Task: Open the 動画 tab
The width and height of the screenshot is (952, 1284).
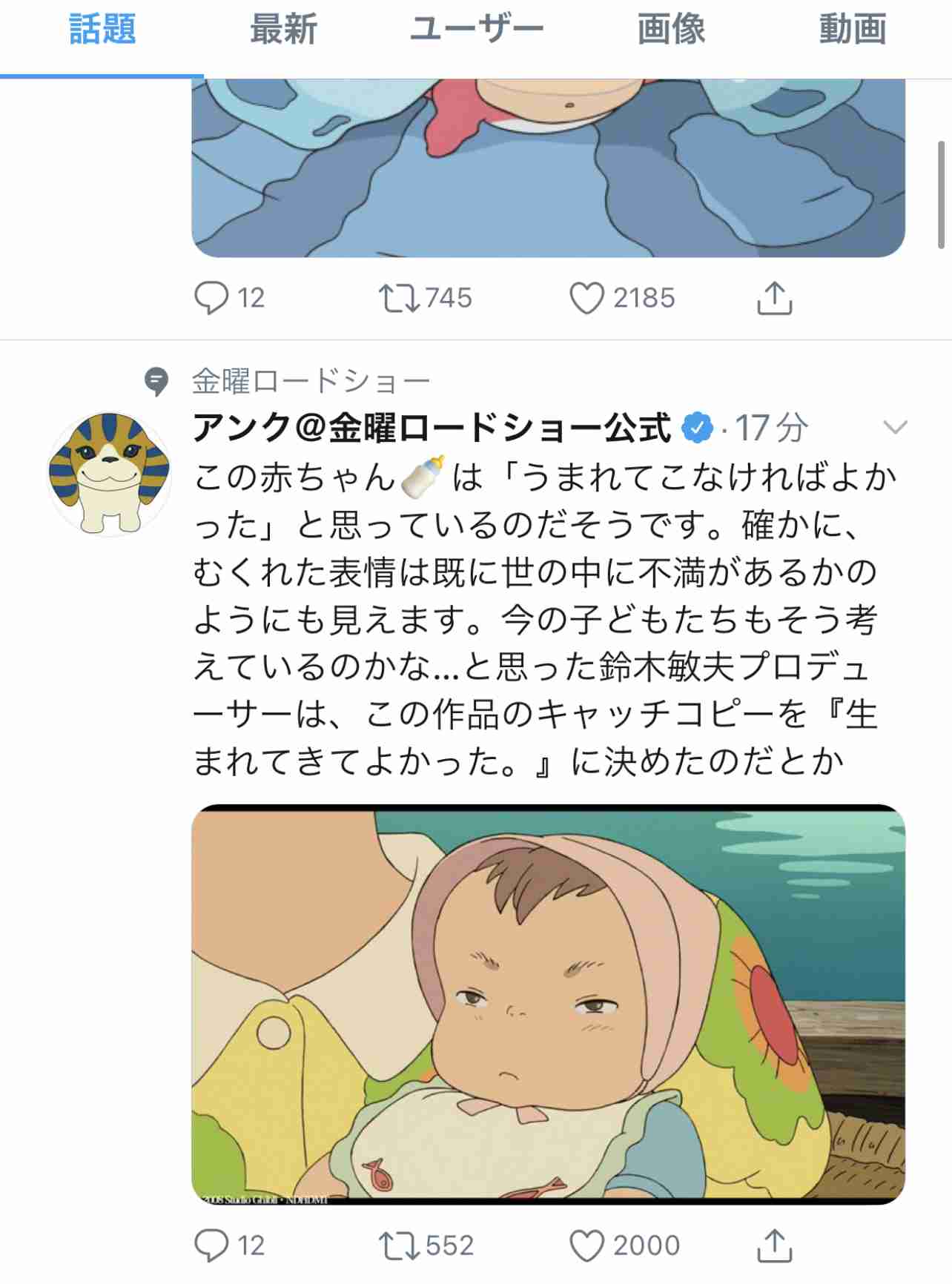Action: point(853,30)
